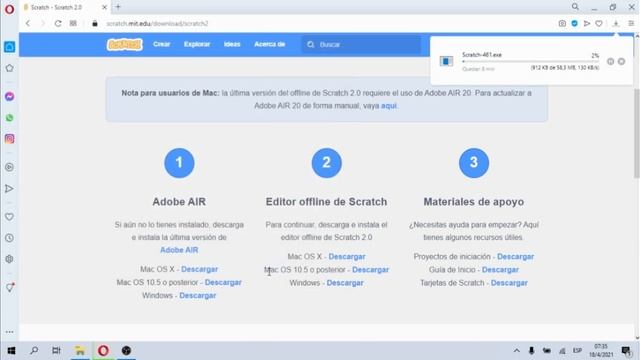Follow the 'aquí' Adobe AIR link
Image resolution: width=640 pixels, height=360 pixels.
click(389, 106)
